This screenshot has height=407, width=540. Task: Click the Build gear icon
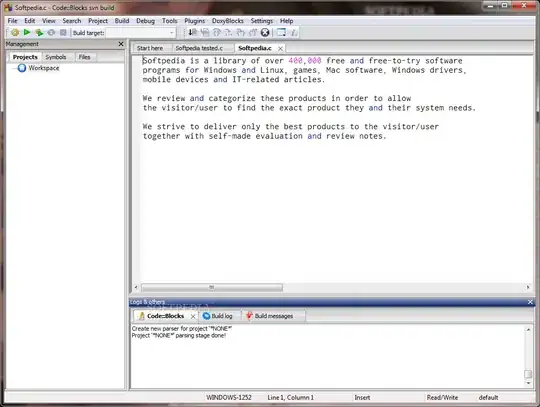pos(15,33)
